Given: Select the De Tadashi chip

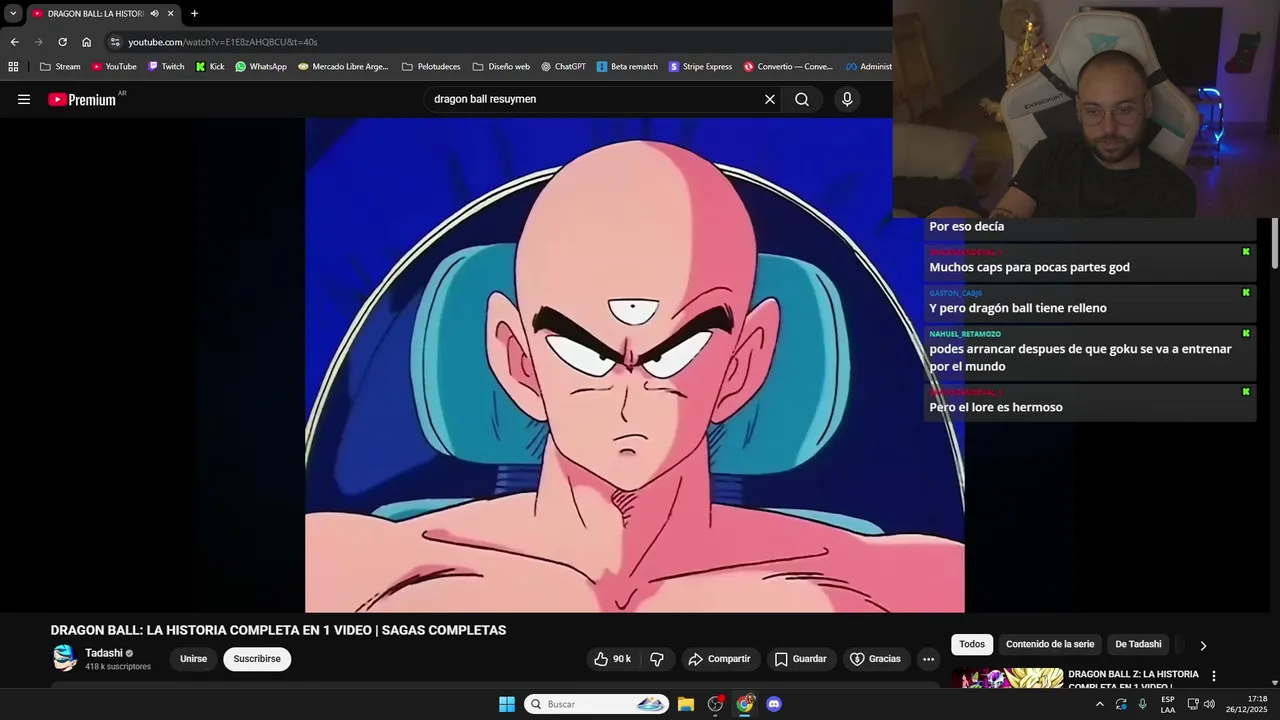Looking at the screenshot, I should click(x=1138, y=645).
